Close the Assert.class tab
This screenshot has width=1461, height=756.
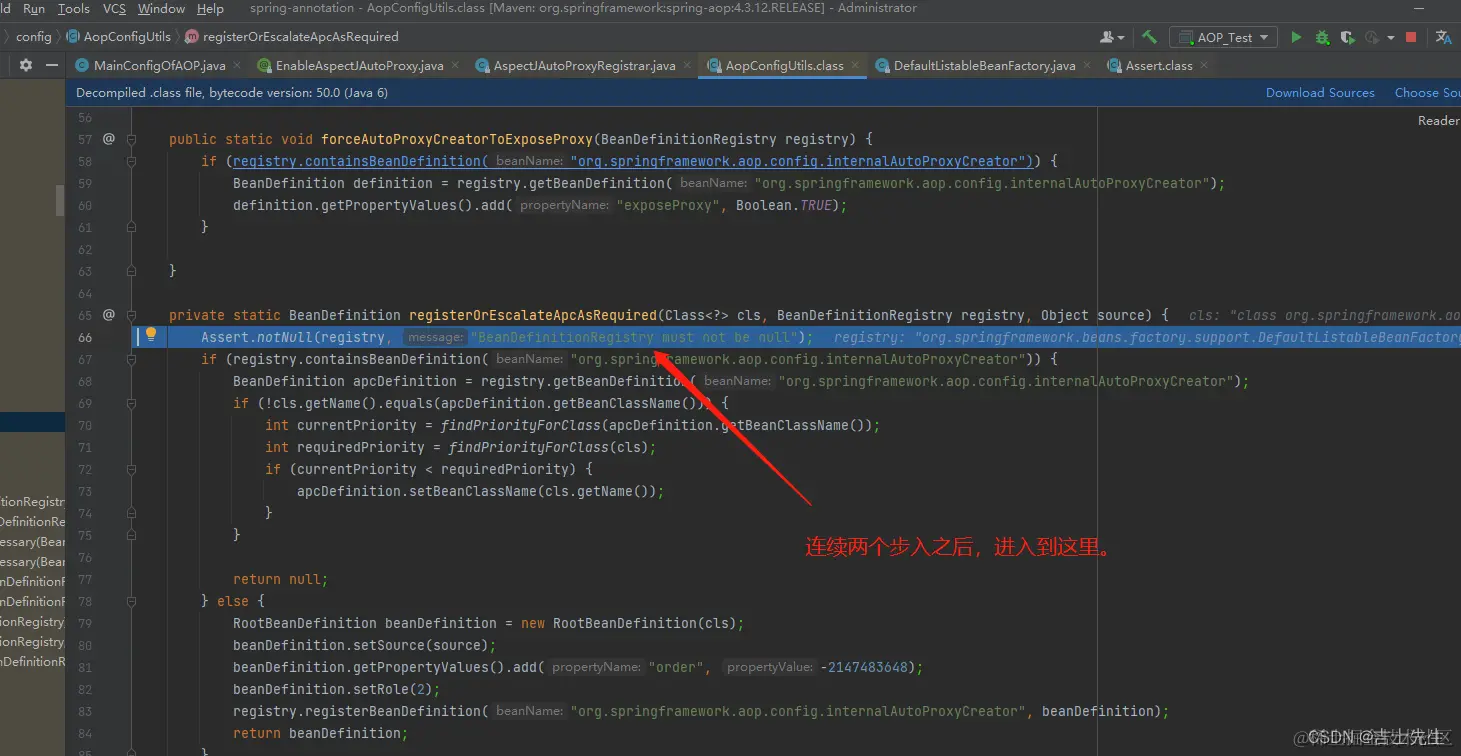[1204, 65]
